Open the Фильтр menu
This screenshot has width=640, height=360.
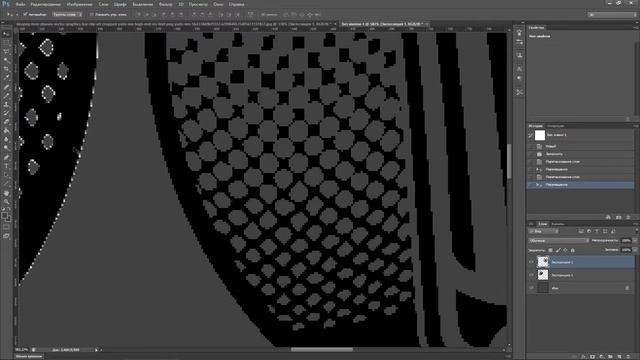(165, 4)
